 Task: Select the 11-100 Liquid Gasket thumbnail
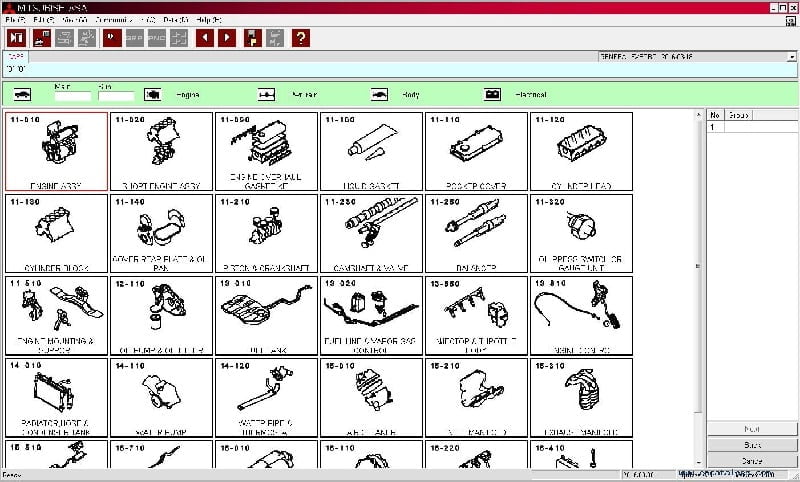[371, 151]
